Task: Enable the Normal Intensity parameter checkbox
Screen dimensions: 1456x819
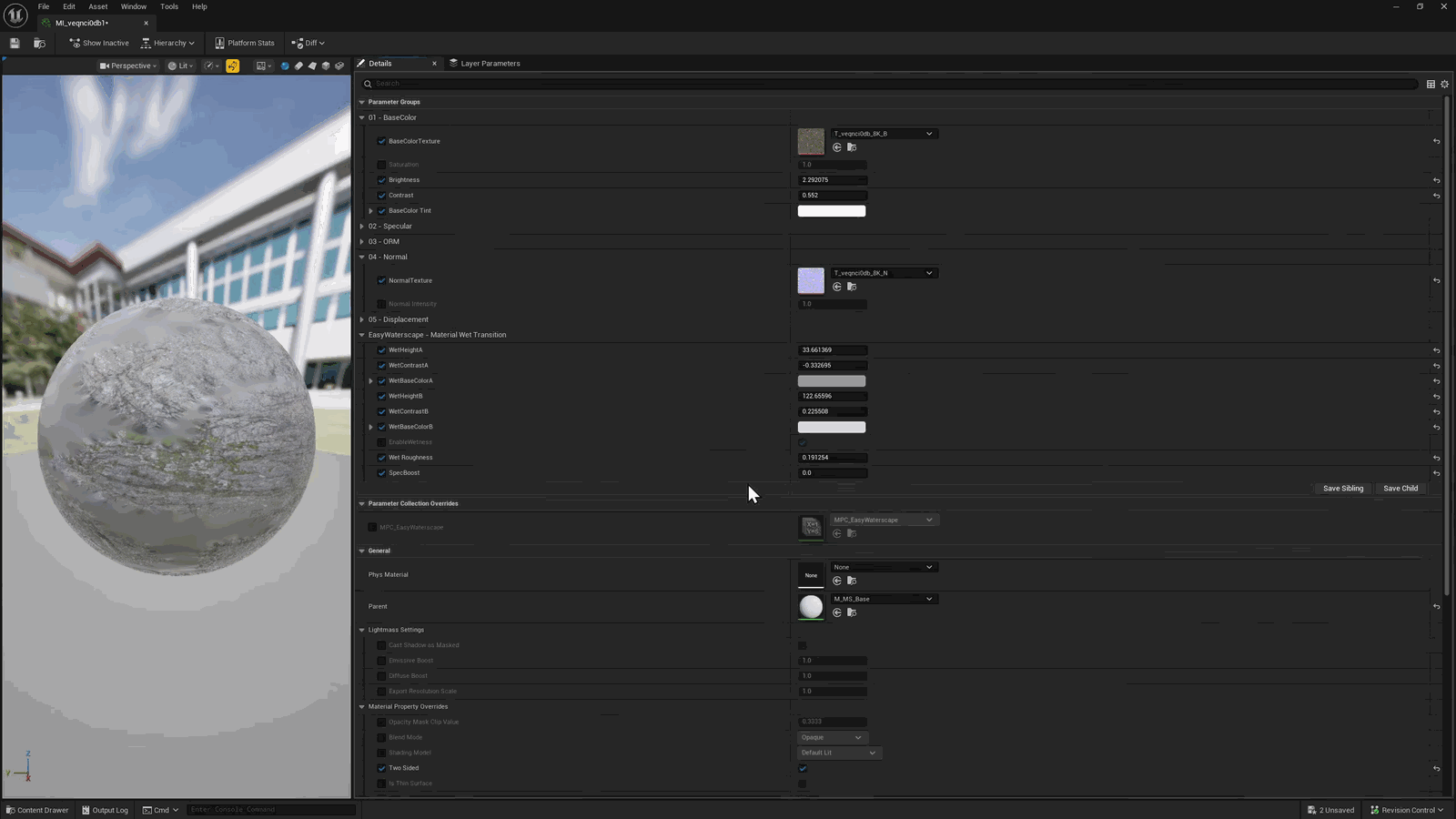Action: coord(381,304)
